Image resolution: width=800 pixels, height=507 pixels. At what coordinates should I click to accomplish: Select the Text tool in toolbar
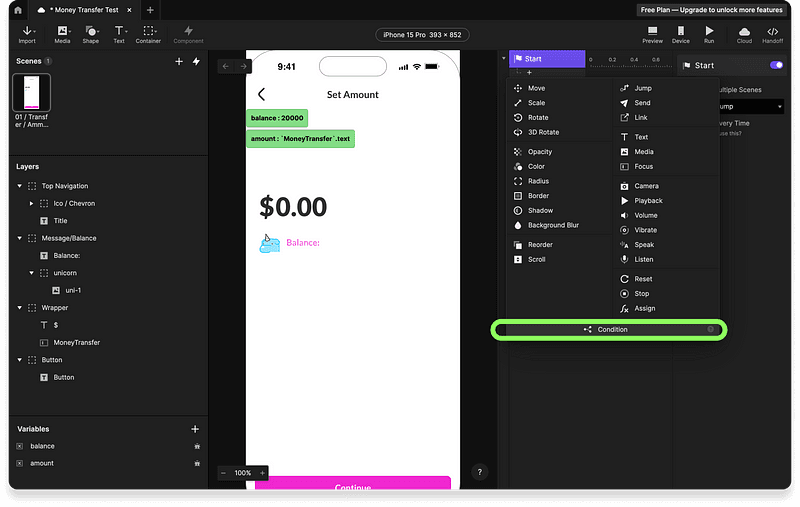click(x=119, y=35)
